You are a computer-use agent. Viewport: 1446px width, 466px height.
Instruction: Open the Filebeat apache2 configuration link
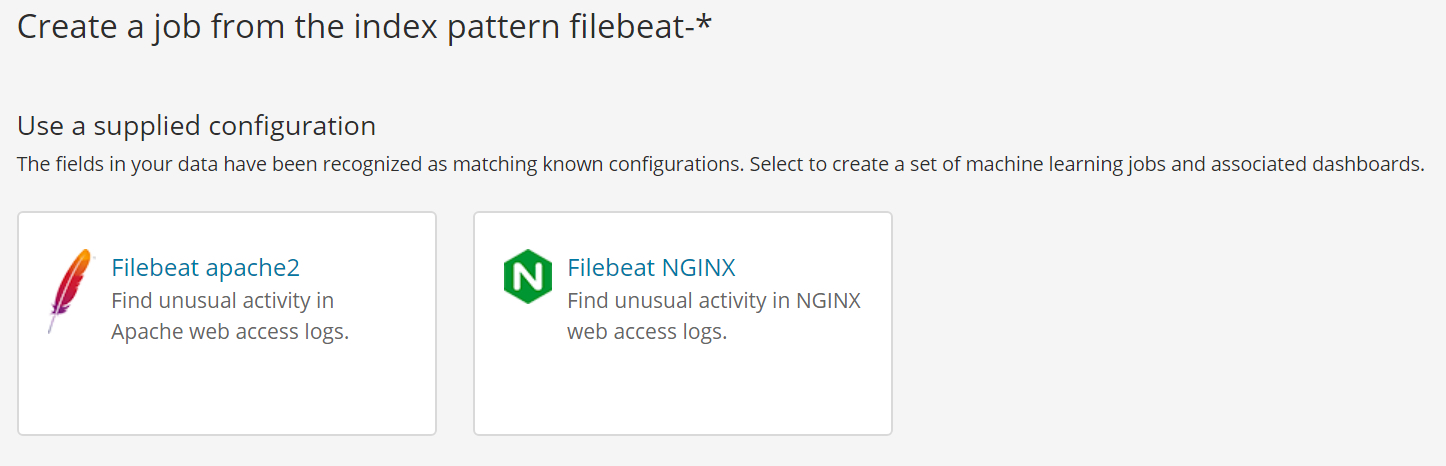[205, 268]
